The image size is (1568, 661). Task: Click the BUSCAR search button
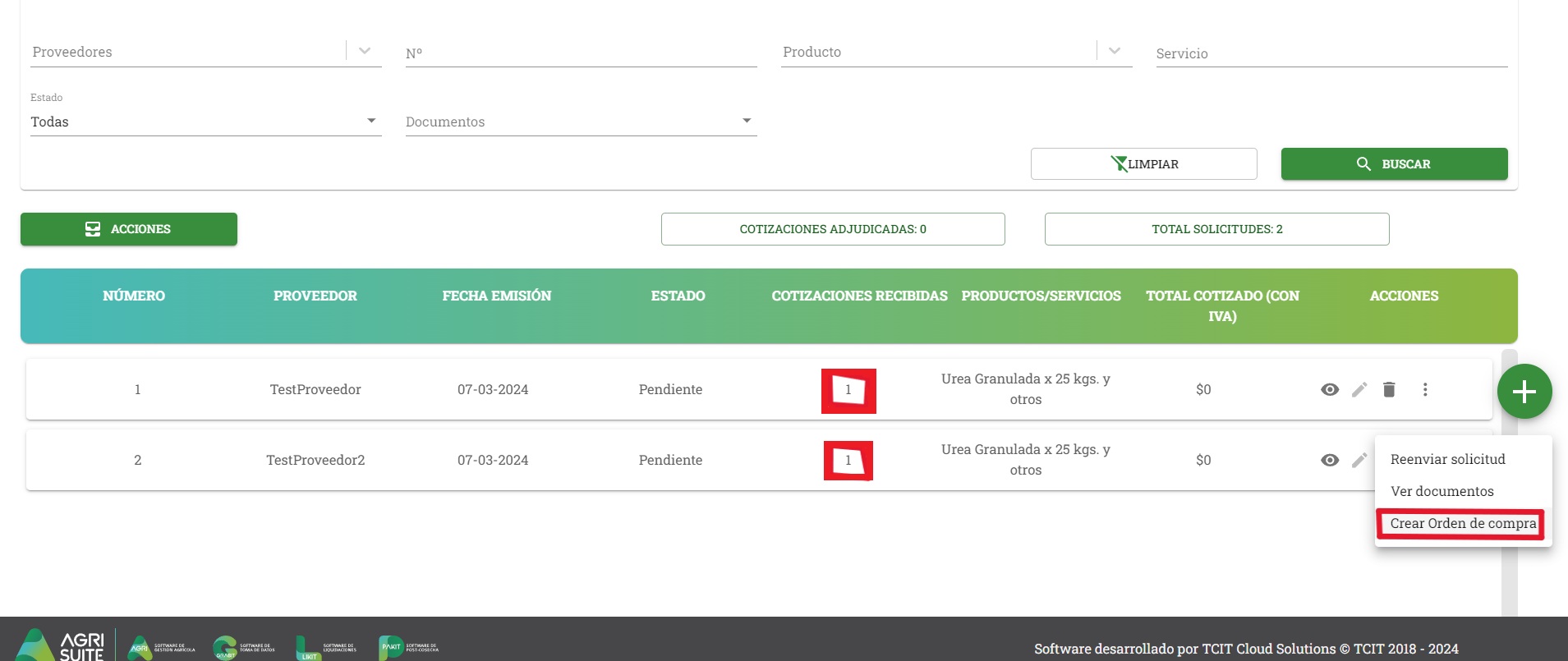coord(1394,163)
